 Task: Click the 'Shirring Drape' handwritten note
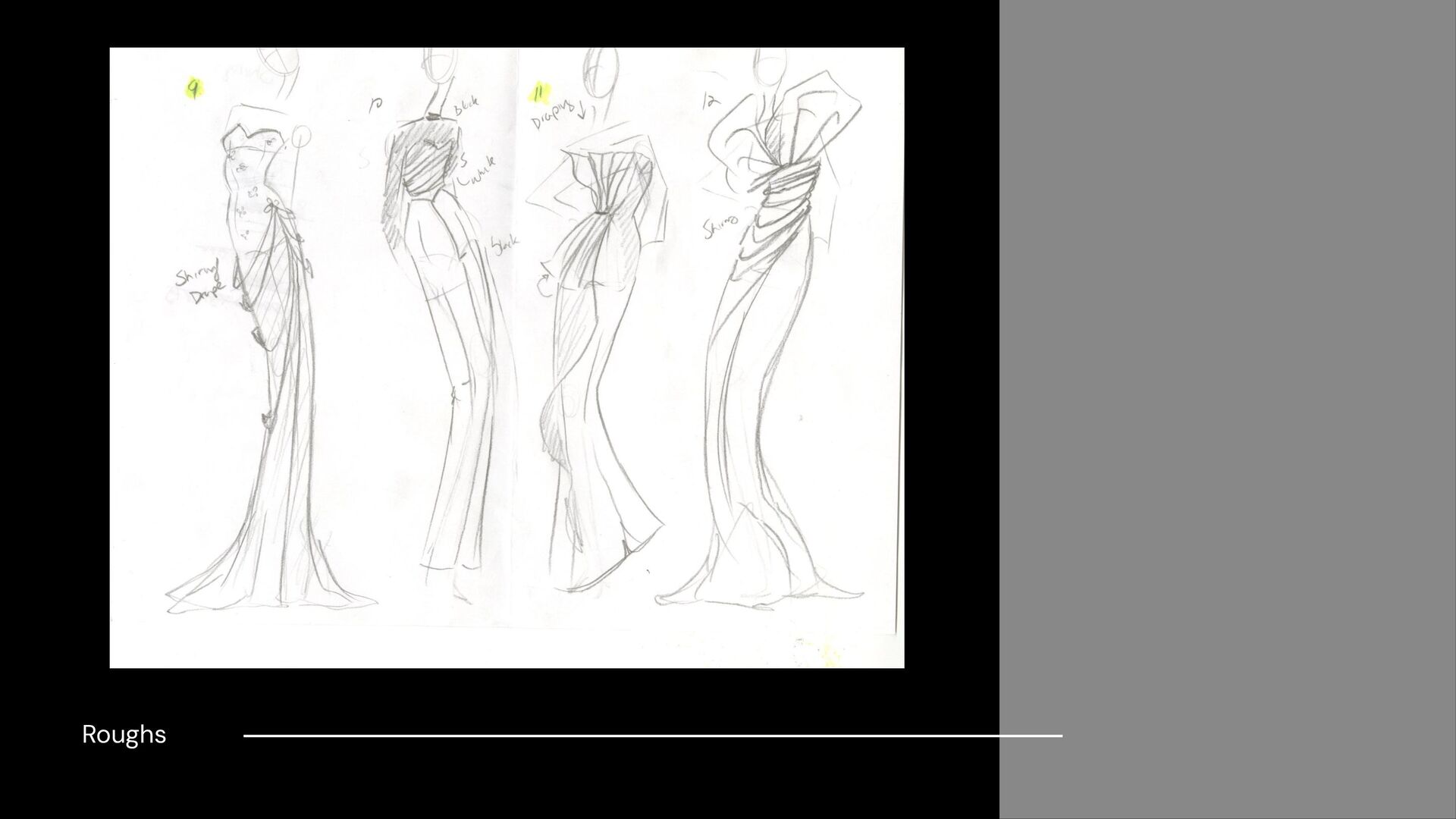point(199,283)
